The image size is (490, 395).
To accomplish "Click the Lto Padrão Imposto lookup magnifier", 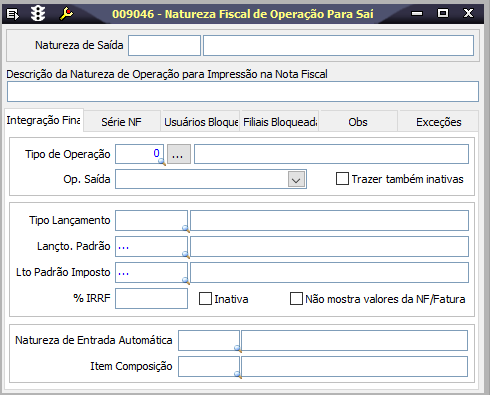I will (x=186, y=281).
